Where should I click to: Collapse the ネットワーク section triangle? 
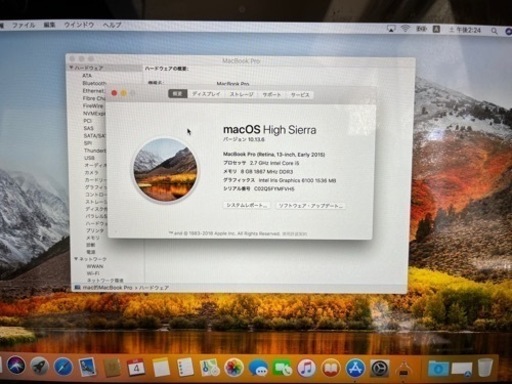(x=76, y=259)
